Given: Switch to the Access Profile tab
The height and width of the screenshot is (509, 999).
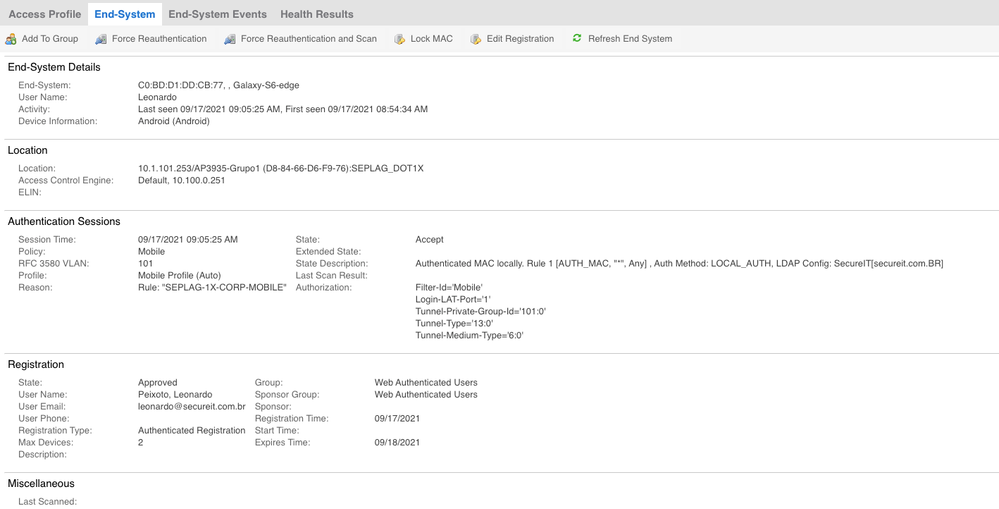Looking at the screenshot, I should click(45, 14).
